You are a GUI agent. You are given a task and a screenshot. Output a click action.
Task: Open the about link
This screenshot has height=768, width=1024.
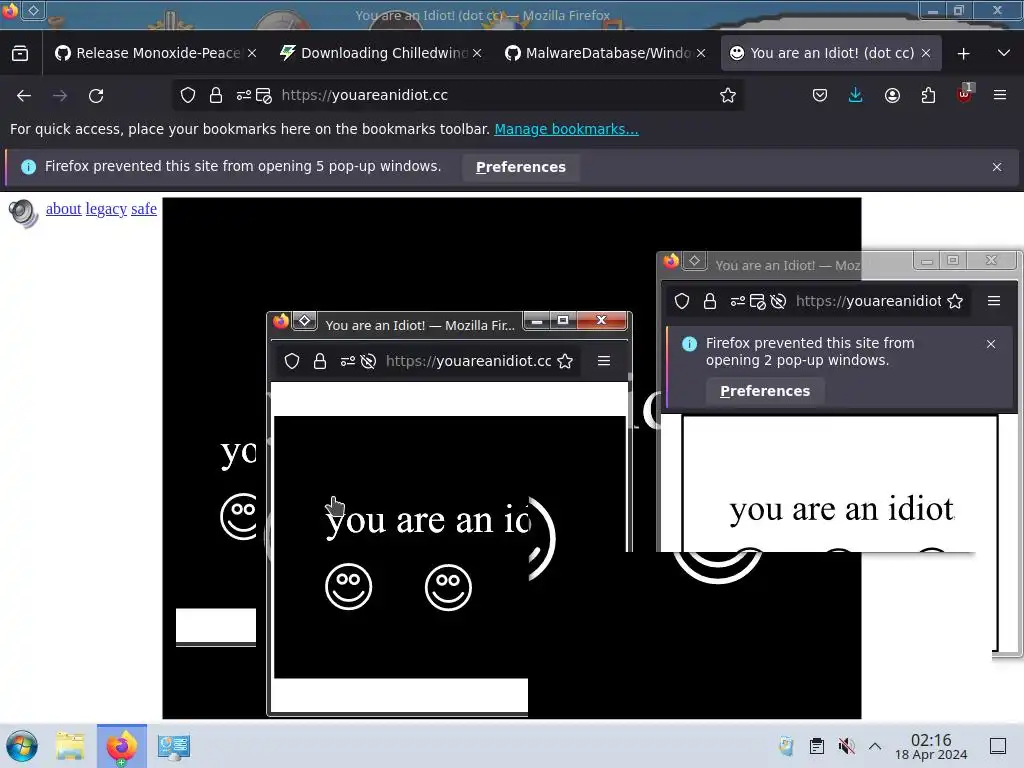tap(63, 209)
